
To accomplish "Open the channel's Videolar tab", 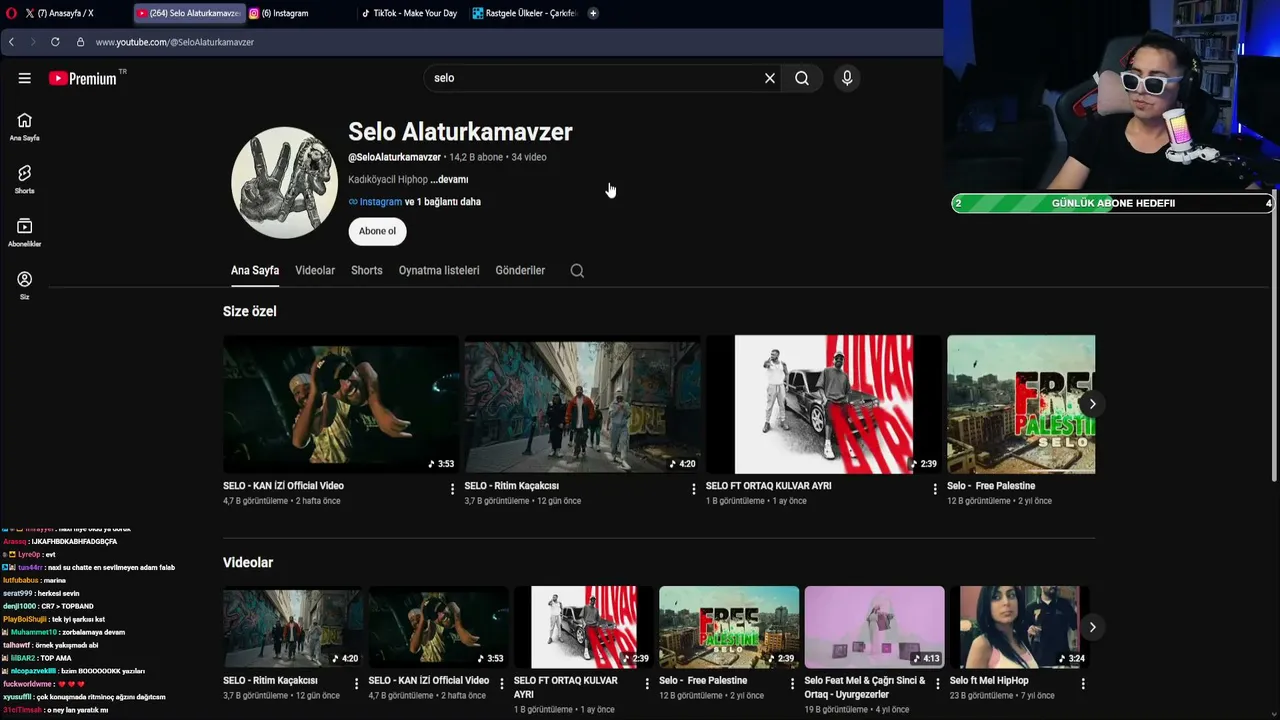I will (315, 271).
